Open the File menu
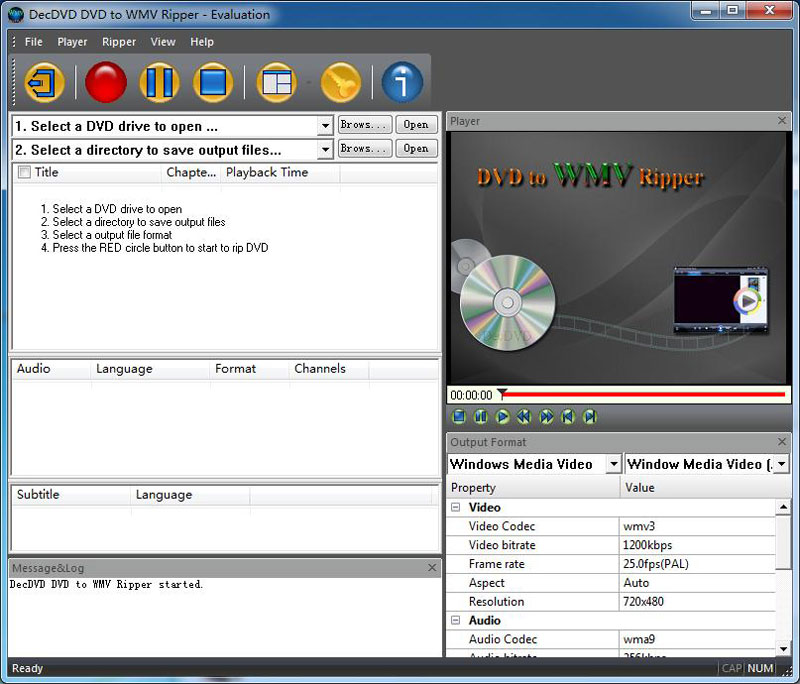The width and height of the screenshot is (800, 684). (34, 42)
